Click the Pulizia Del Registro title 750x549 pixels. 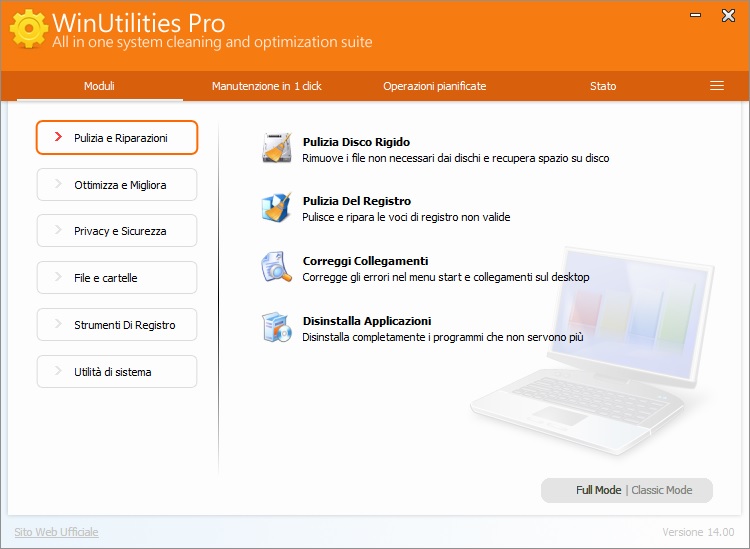(357, 201)
